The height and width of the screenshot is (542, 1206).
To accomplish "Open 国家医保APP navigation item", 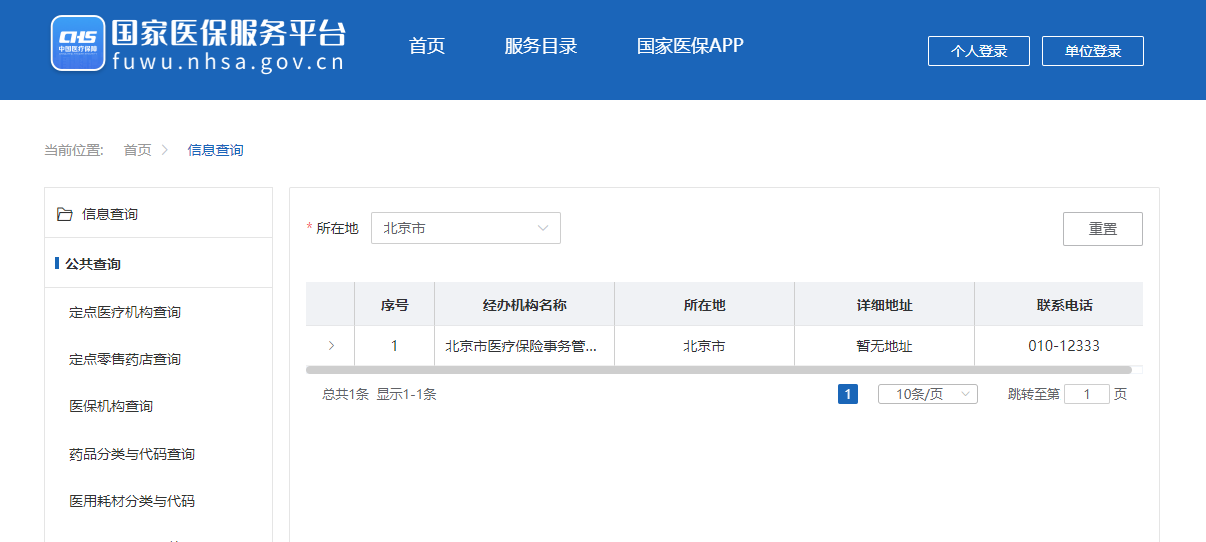I will [690, 46].
